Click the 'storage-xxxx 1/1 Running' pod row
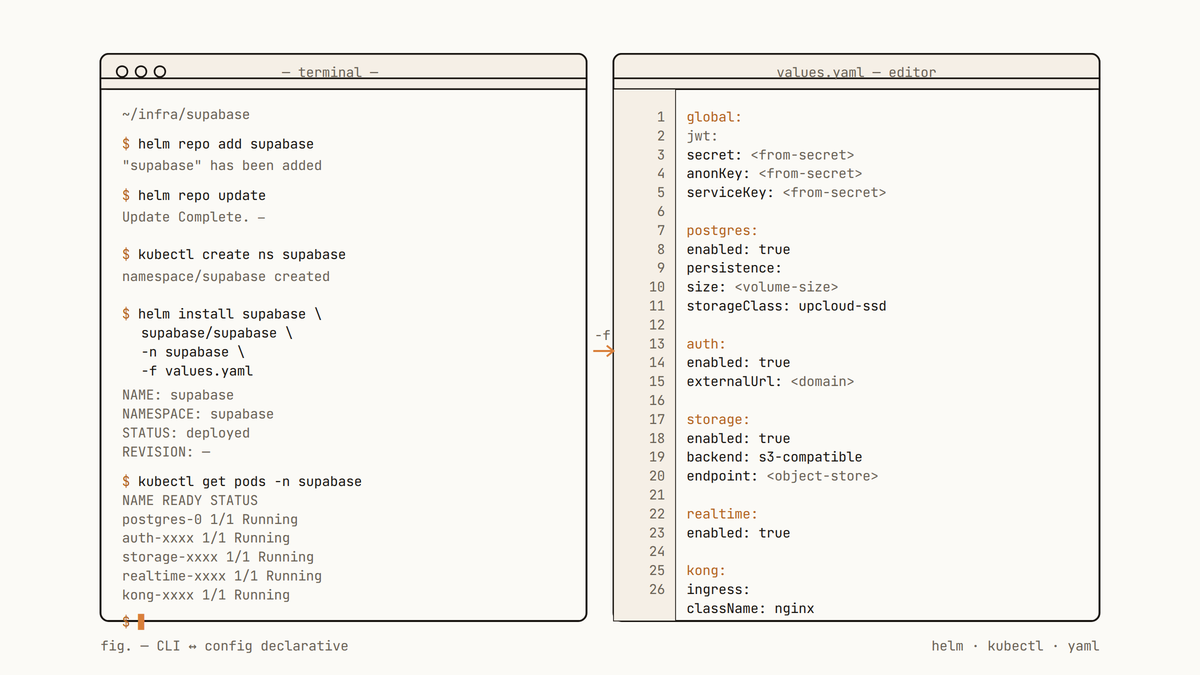 coord(218,557)
